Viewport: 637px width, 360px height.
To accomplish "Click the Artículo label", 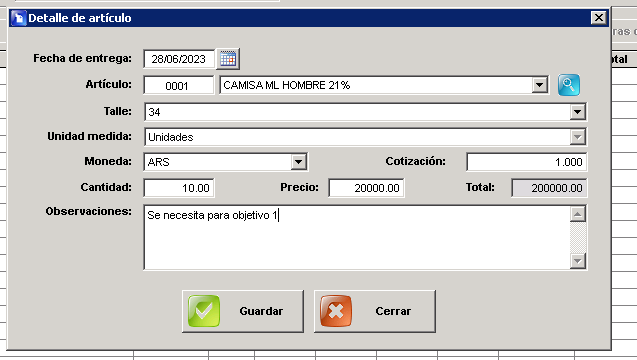I will tap(108, 84).
